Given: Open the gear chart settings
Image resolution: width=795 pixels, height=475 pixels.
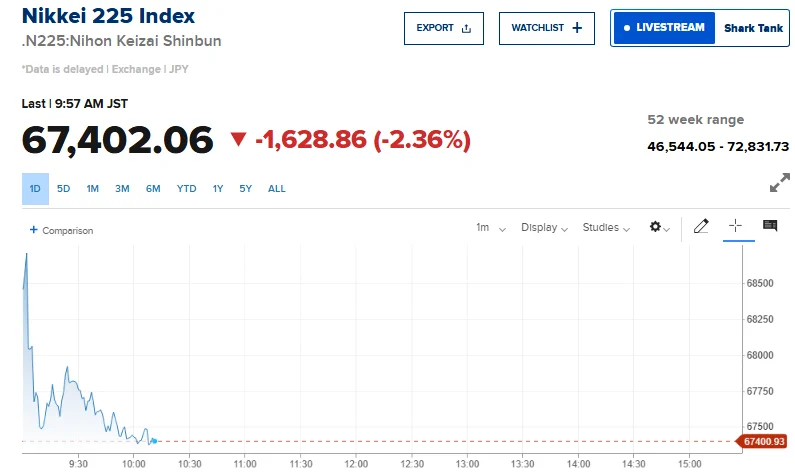Looking at the screenshot, I should tap(660, 227).
